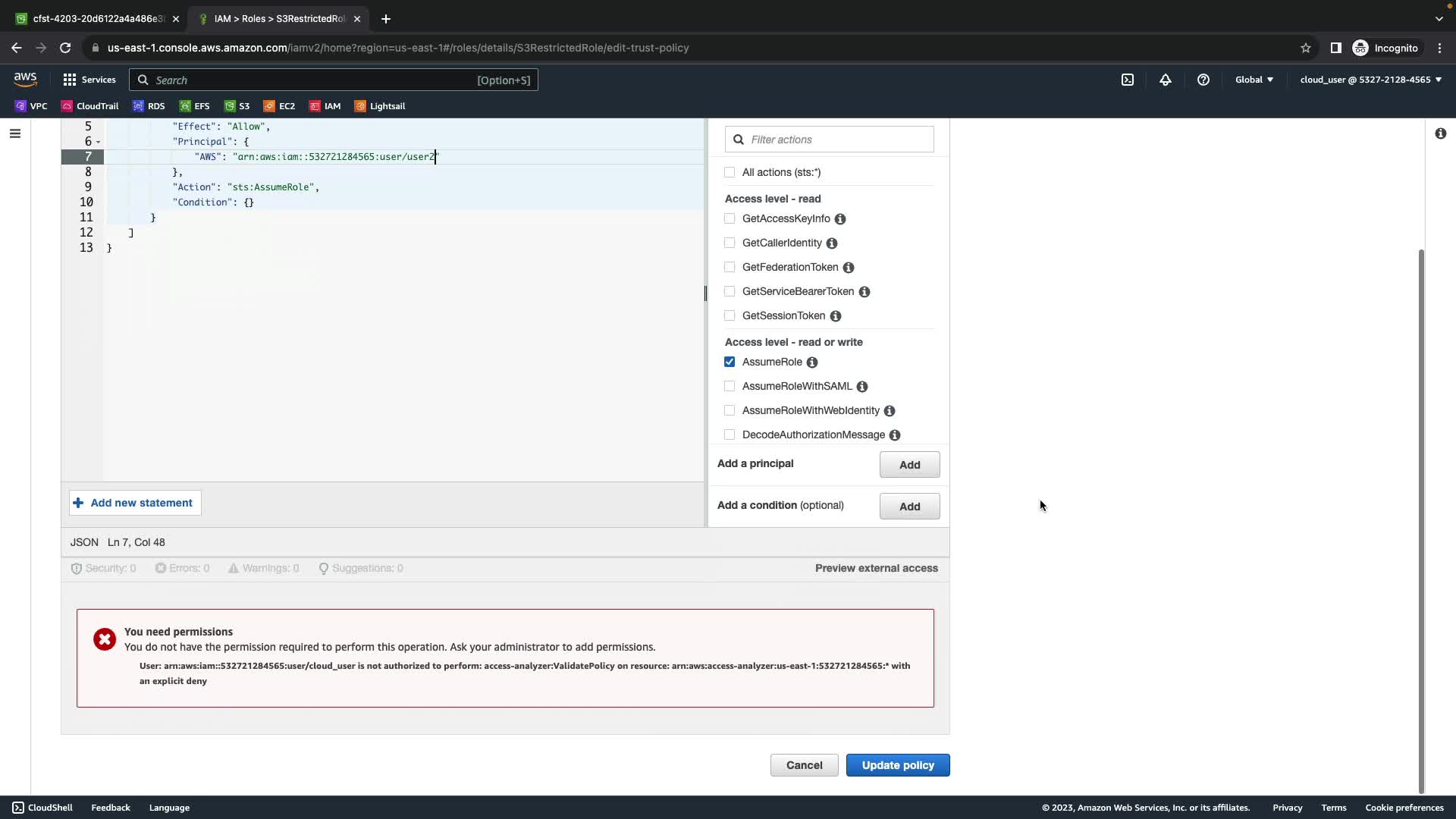
Task: Open the IAM bookmark in favorites bar
Action: [325, 106]
